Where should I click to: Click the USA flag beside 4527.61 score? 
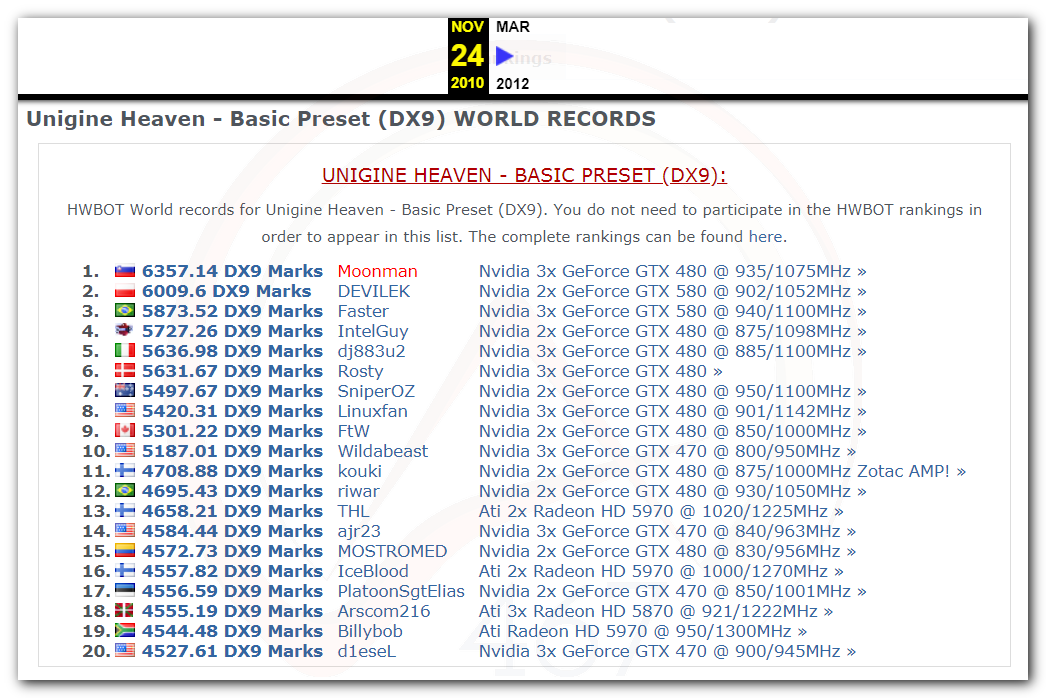125,651
